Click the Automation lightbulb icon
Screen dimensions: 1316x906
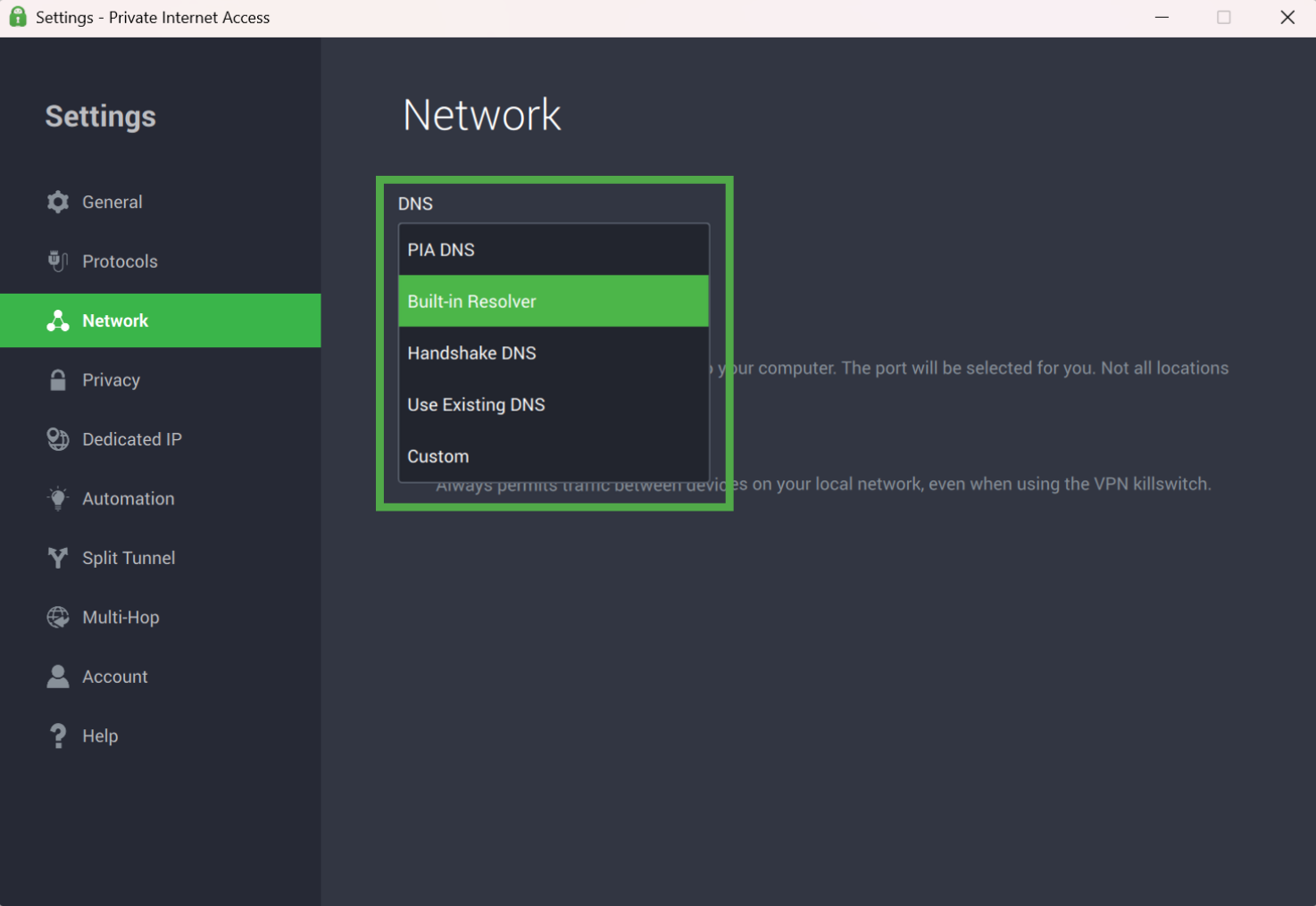[58, 498]
